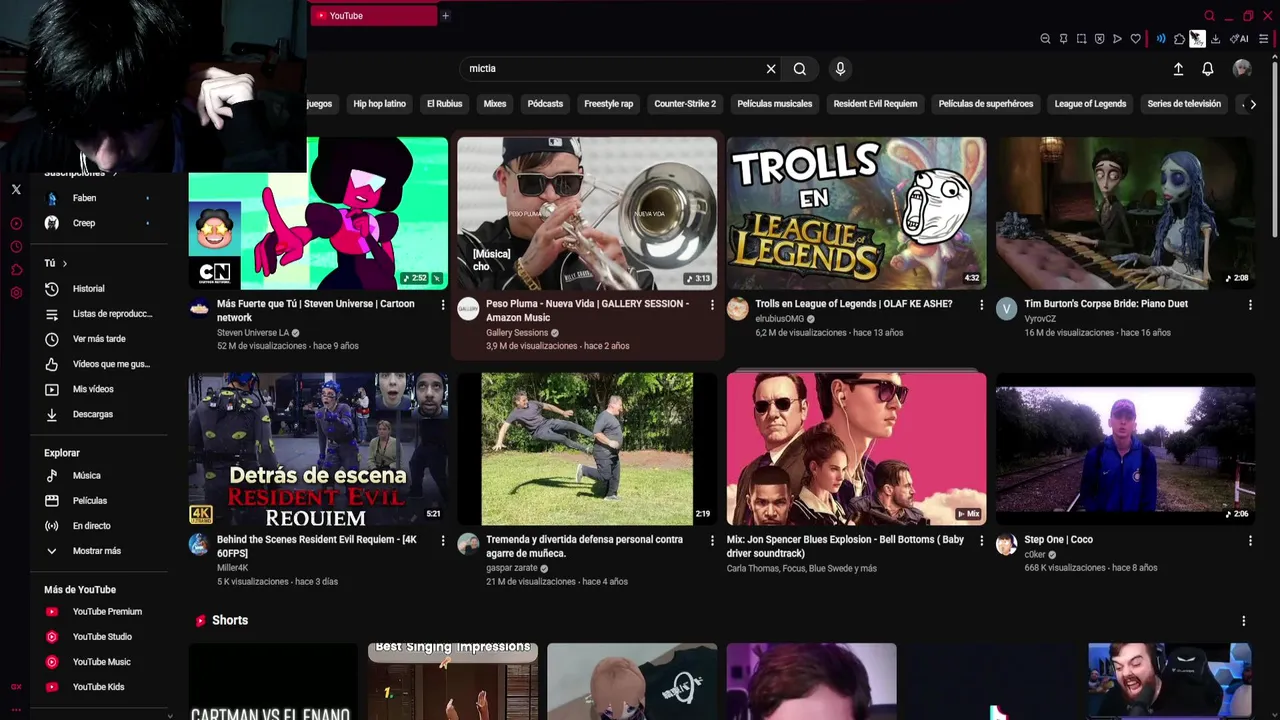This screenshot has height=720, width=1280.
Task: Open En directo under Explorar
Action: coord(91,526)
